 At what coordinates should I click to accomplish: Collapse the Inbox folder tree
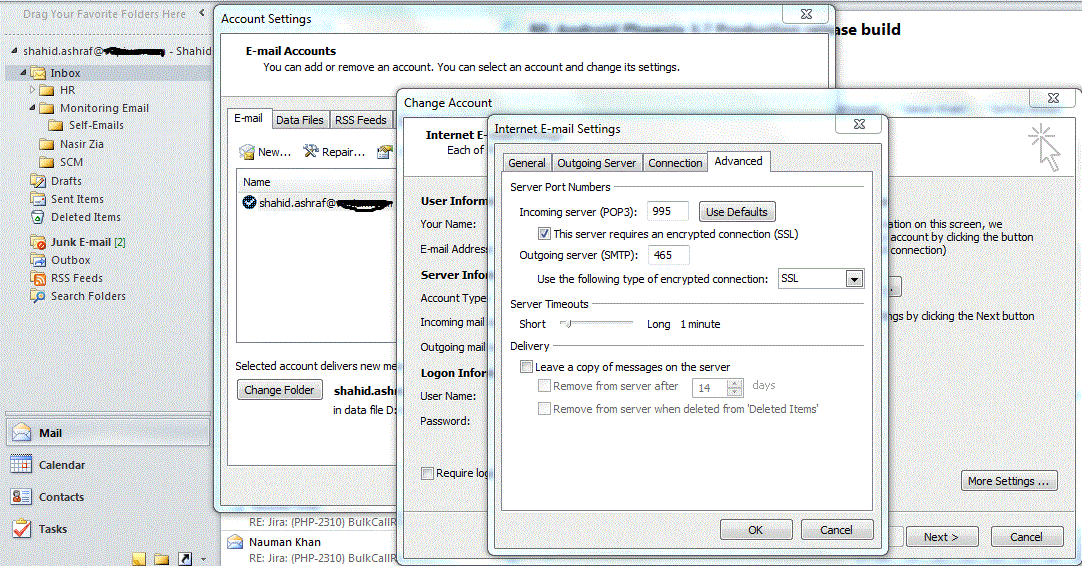(22, 73)
